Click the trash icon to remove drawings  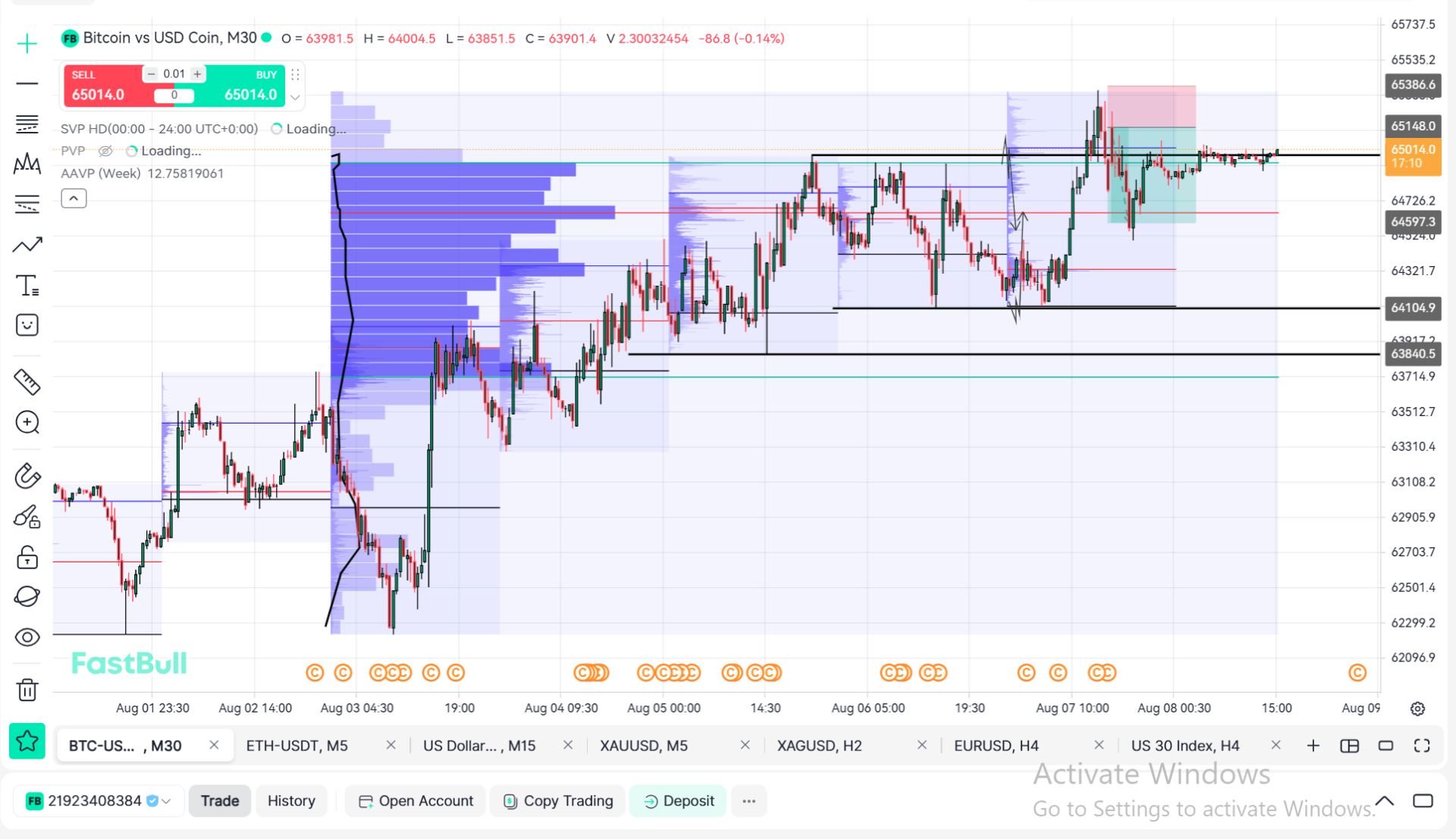(27, 690)
